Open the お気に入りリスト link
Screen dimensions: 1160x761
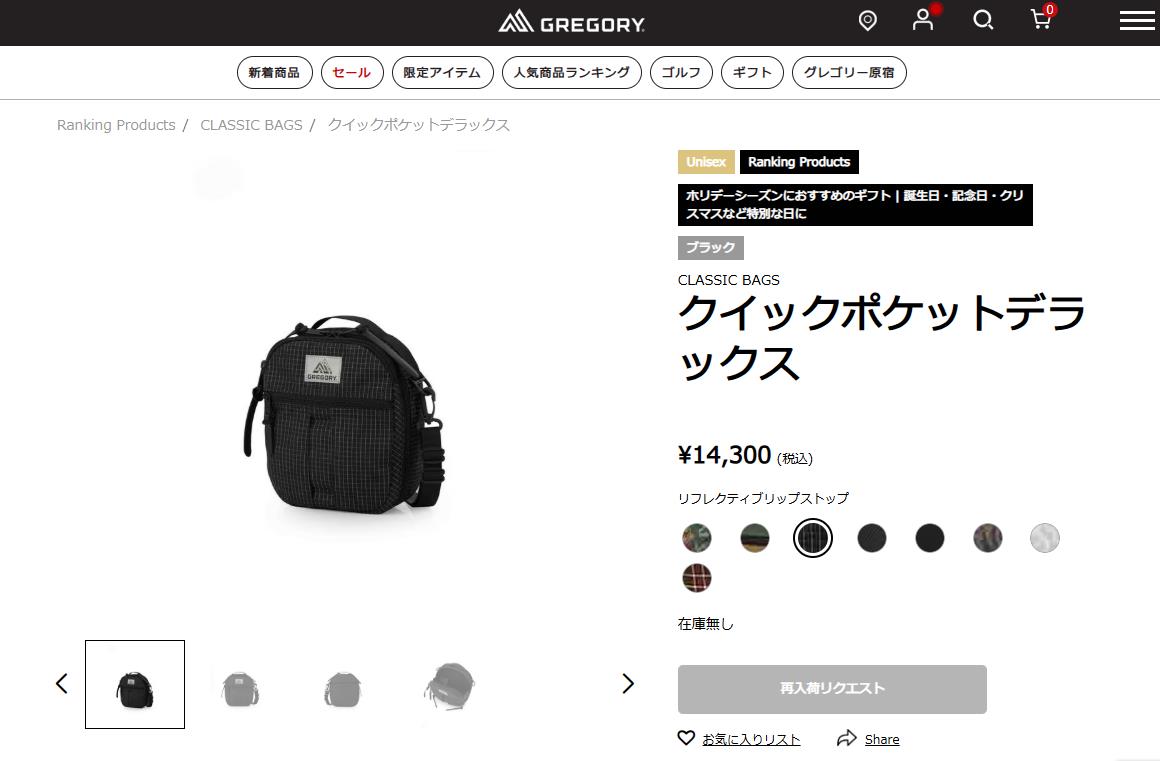click(x=751, y=739)
